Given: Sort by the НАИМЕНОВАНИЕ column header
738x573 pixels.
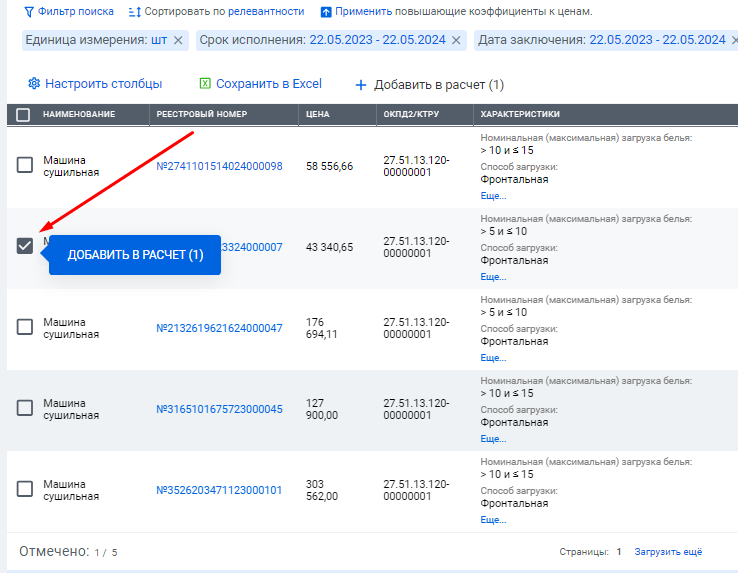Looking at the screenshot, I should tap(79, 114).
